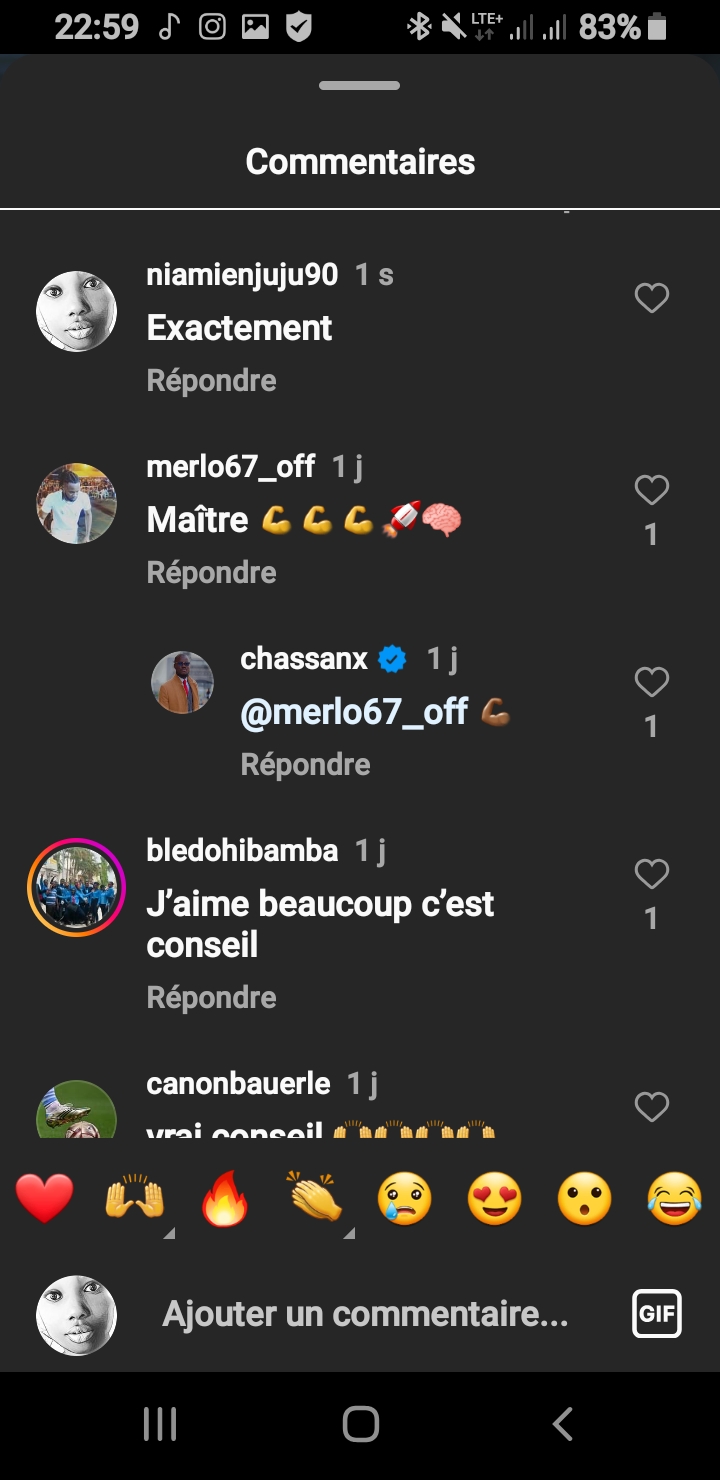Screen dimensions: 720x1480
Task: Reply to niamienjuju90's comment
Action: click(211, 381)
